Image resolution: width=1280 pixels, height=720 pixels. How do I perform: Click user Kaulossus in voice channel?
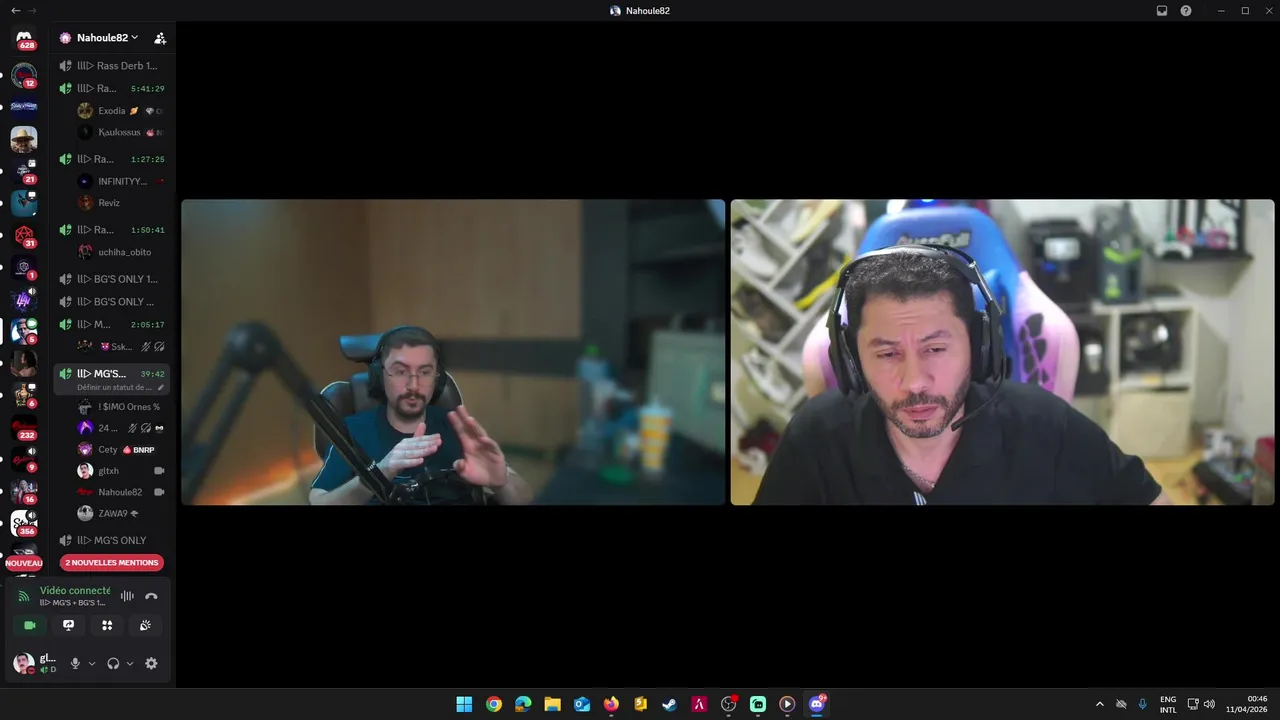pos(120,132)
